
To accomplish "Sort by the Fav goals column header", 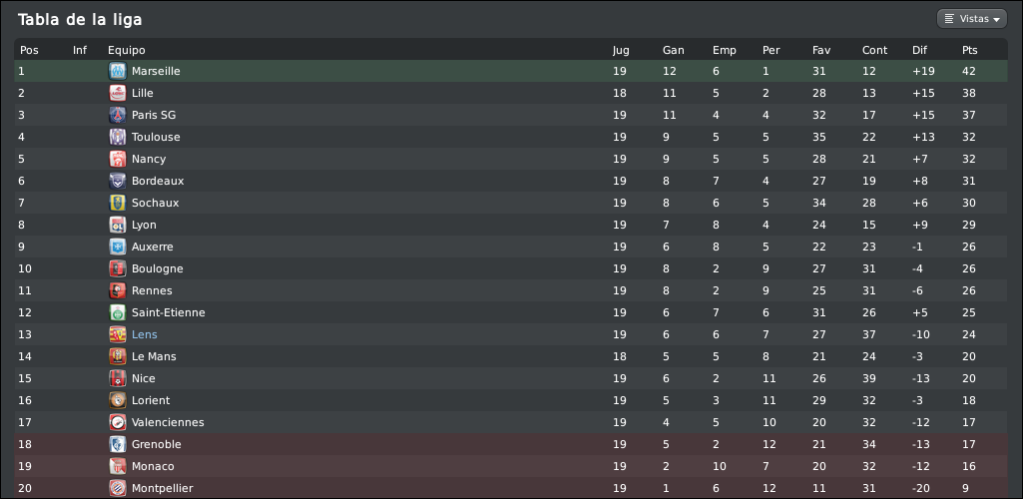I will coord(821,50).
